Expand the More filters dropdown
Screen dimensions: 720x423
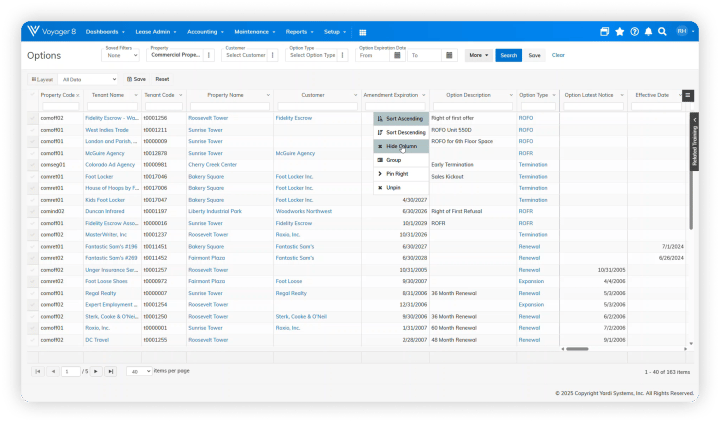(x=477, y=55)
